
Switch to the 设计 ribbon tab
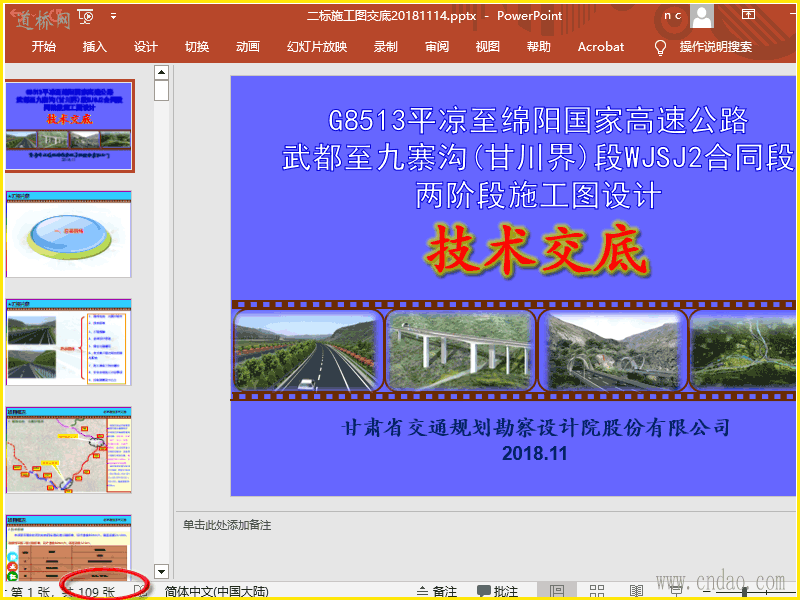pyautogui.click(x=145, y=47)
